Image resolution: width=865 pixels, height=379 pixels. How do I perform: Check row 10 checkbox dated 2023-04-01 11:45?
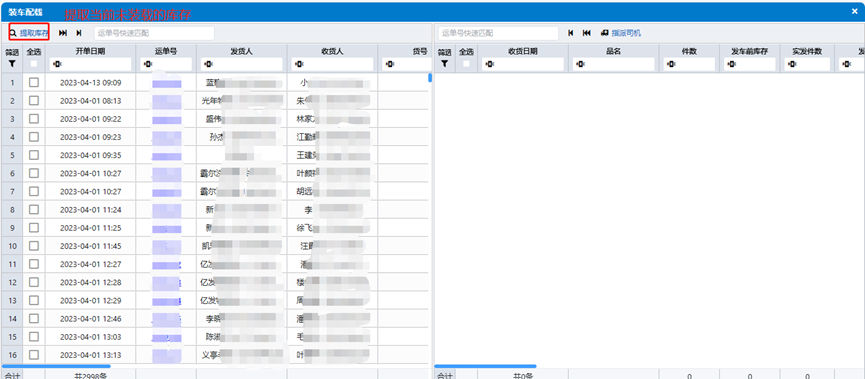click(x=34, y=245)
